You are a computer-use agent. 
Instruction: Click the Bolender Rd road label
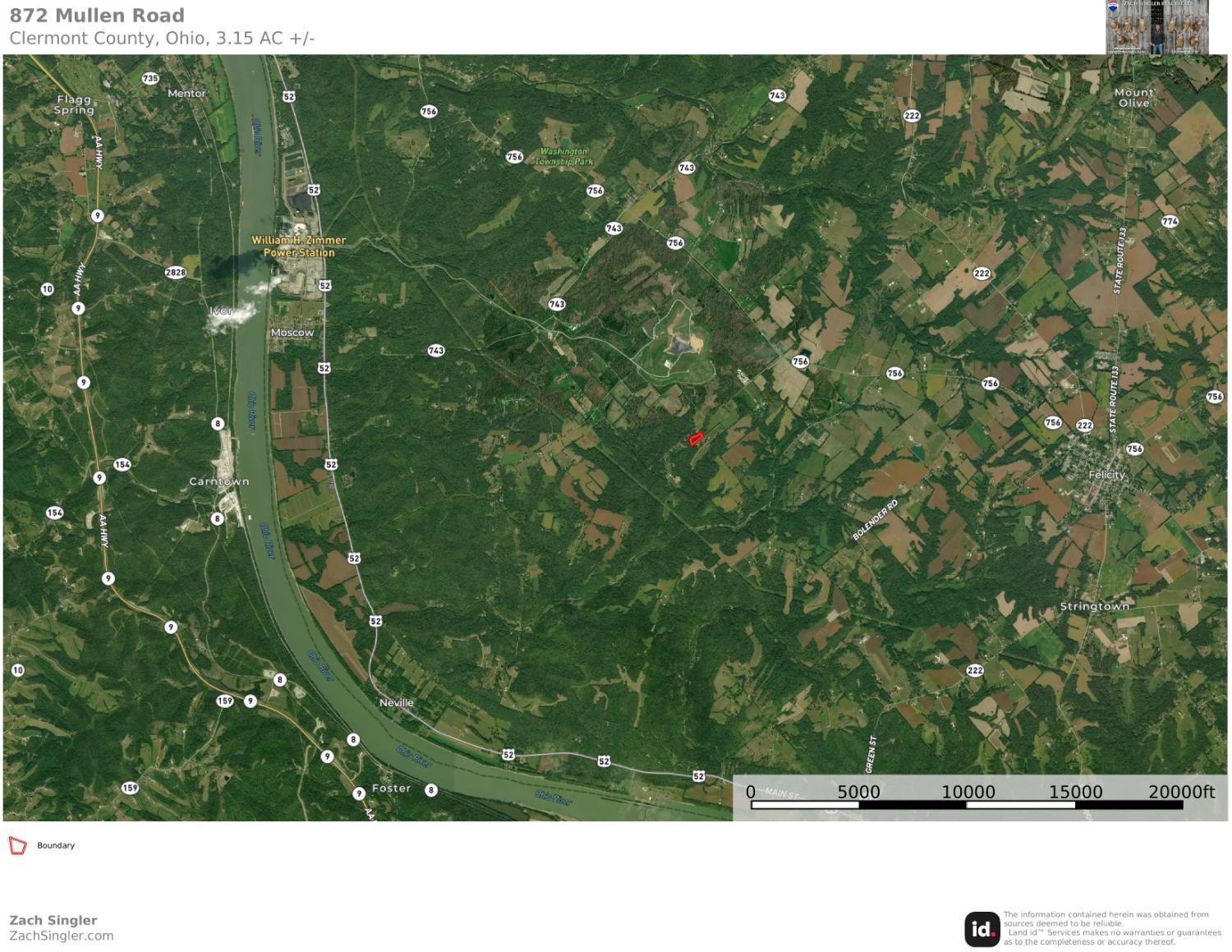875,519
